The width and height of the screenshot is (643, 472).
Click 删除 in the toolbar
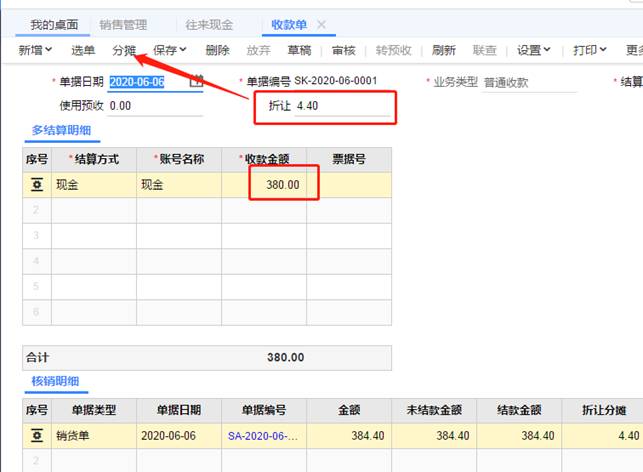point(217,50)
